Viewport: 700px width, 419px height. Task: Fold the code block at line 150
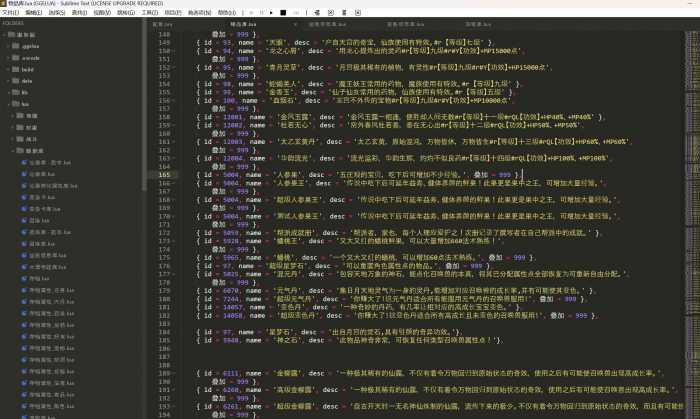click(174, 51)
